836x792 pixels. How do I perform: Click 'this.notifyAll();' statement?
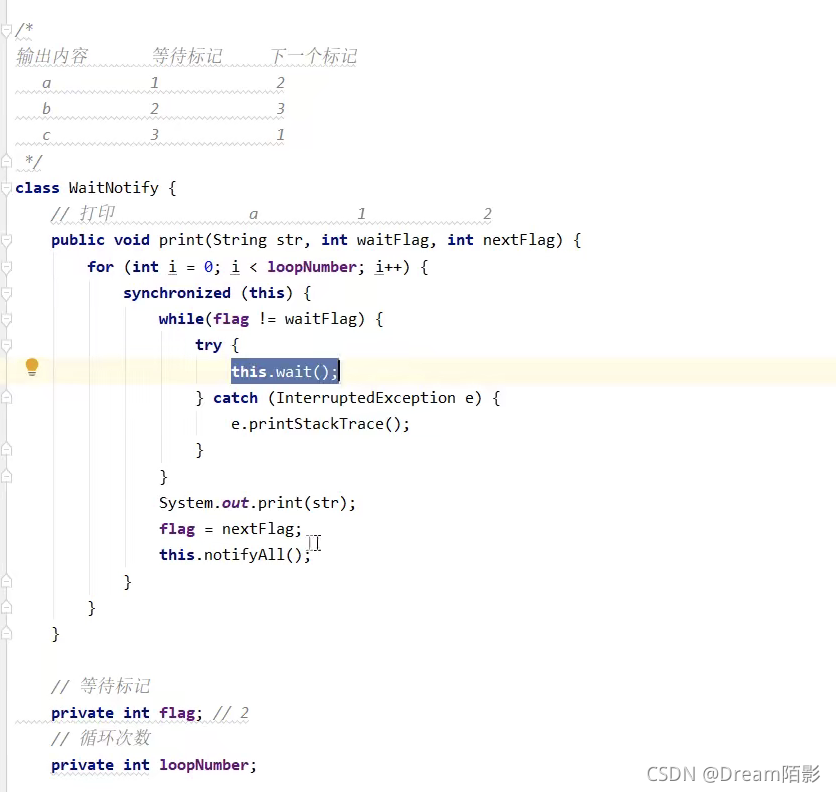point(235,555)
